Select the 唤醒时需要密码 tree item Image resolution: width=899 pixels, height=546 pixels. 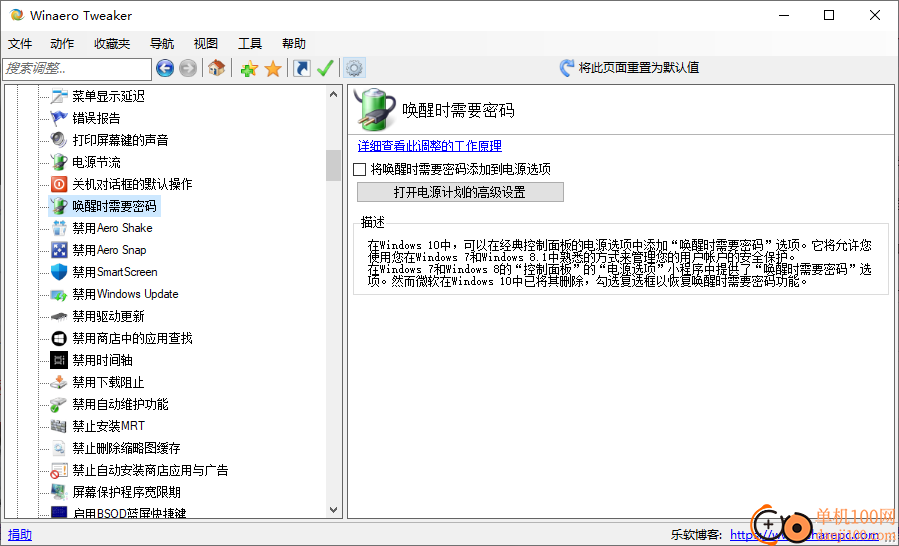[114, 206]
